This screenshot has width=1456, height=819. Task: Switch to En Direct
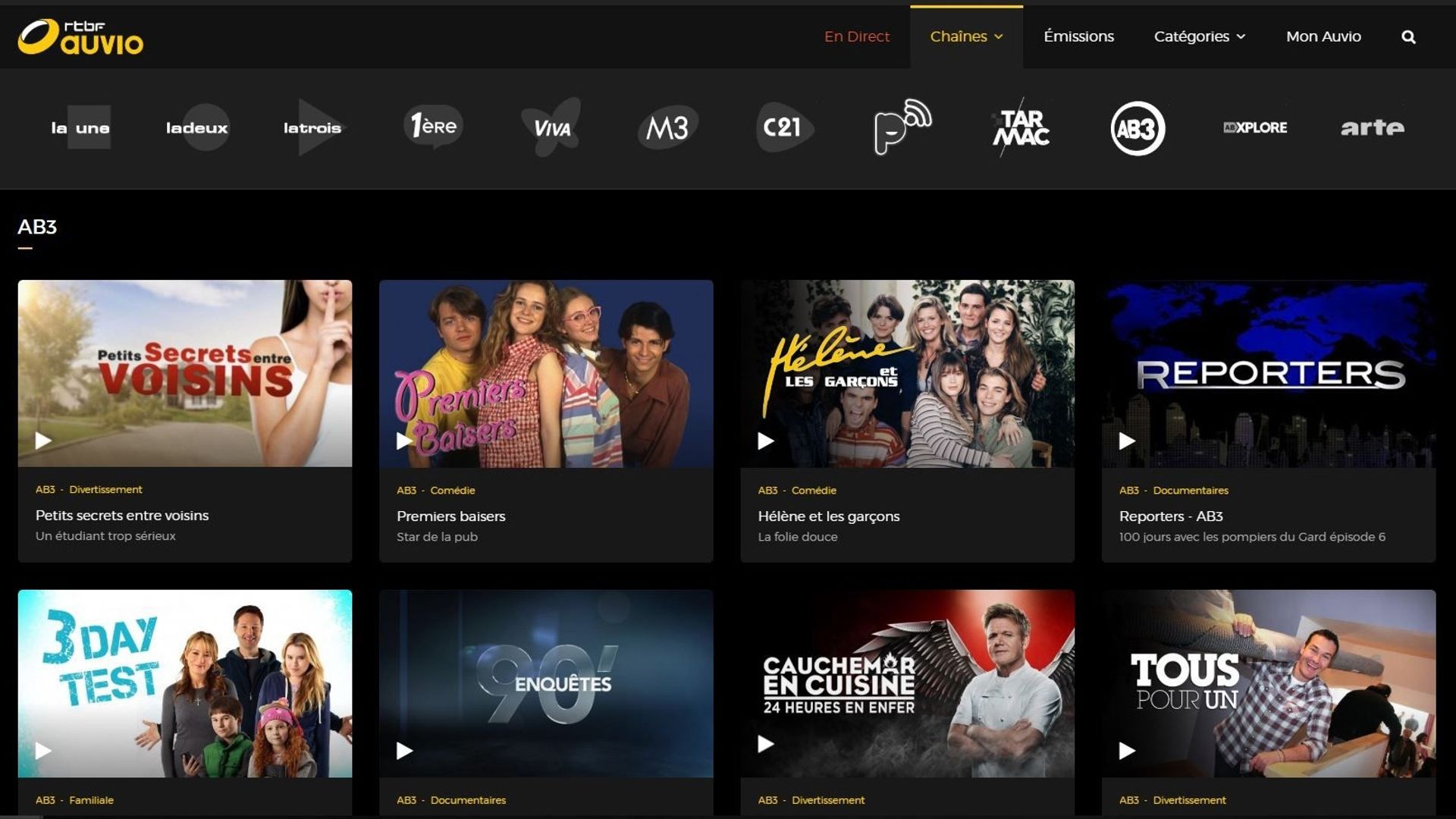point(857,36)
